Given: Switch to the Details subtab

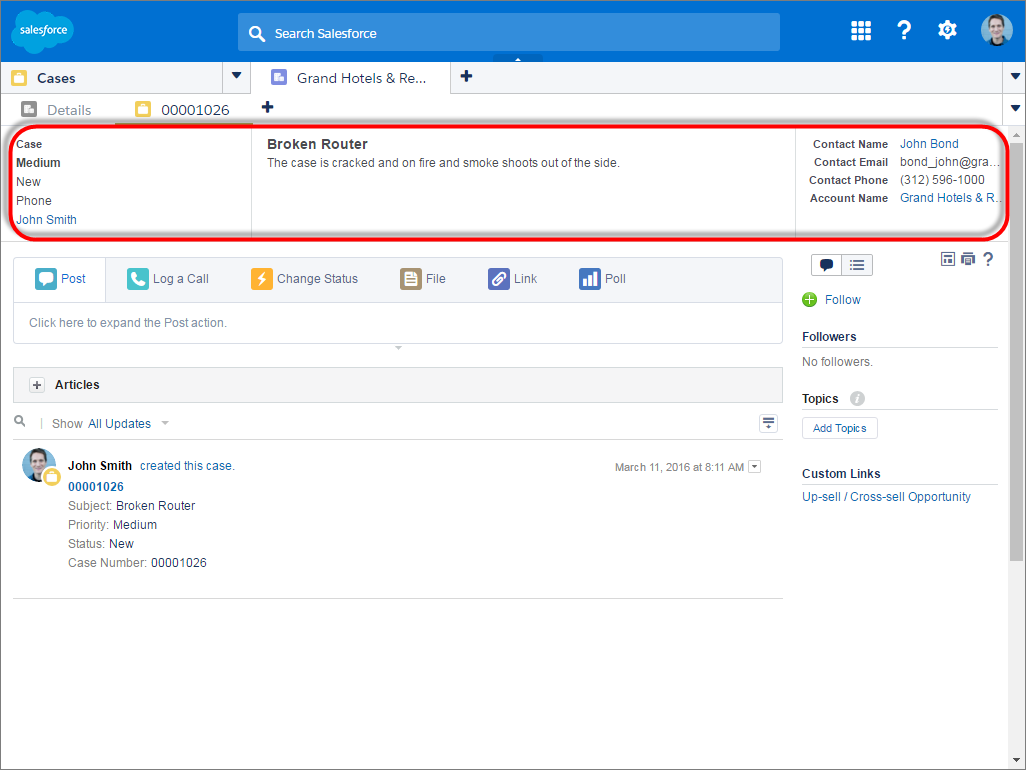Looking at the screenshot, I should coord(58,110).
